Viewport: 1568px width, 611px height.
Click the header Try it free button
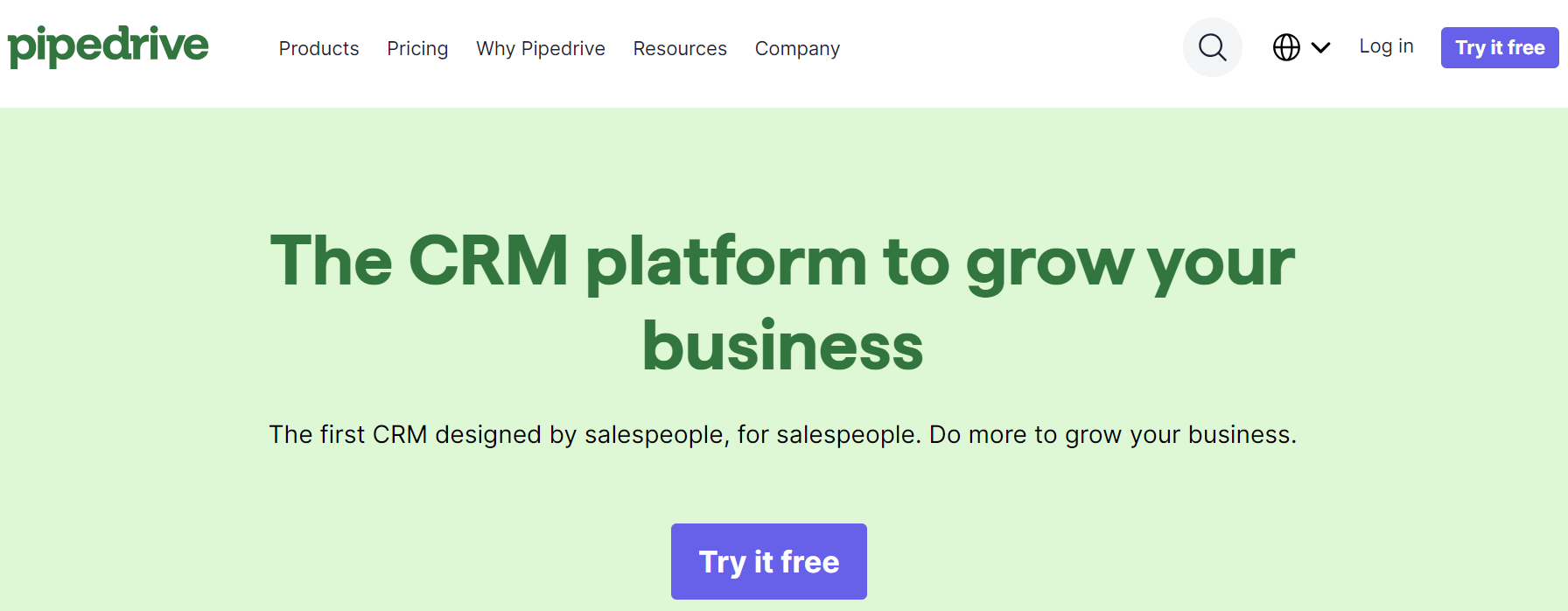[x=1500, y=47]
